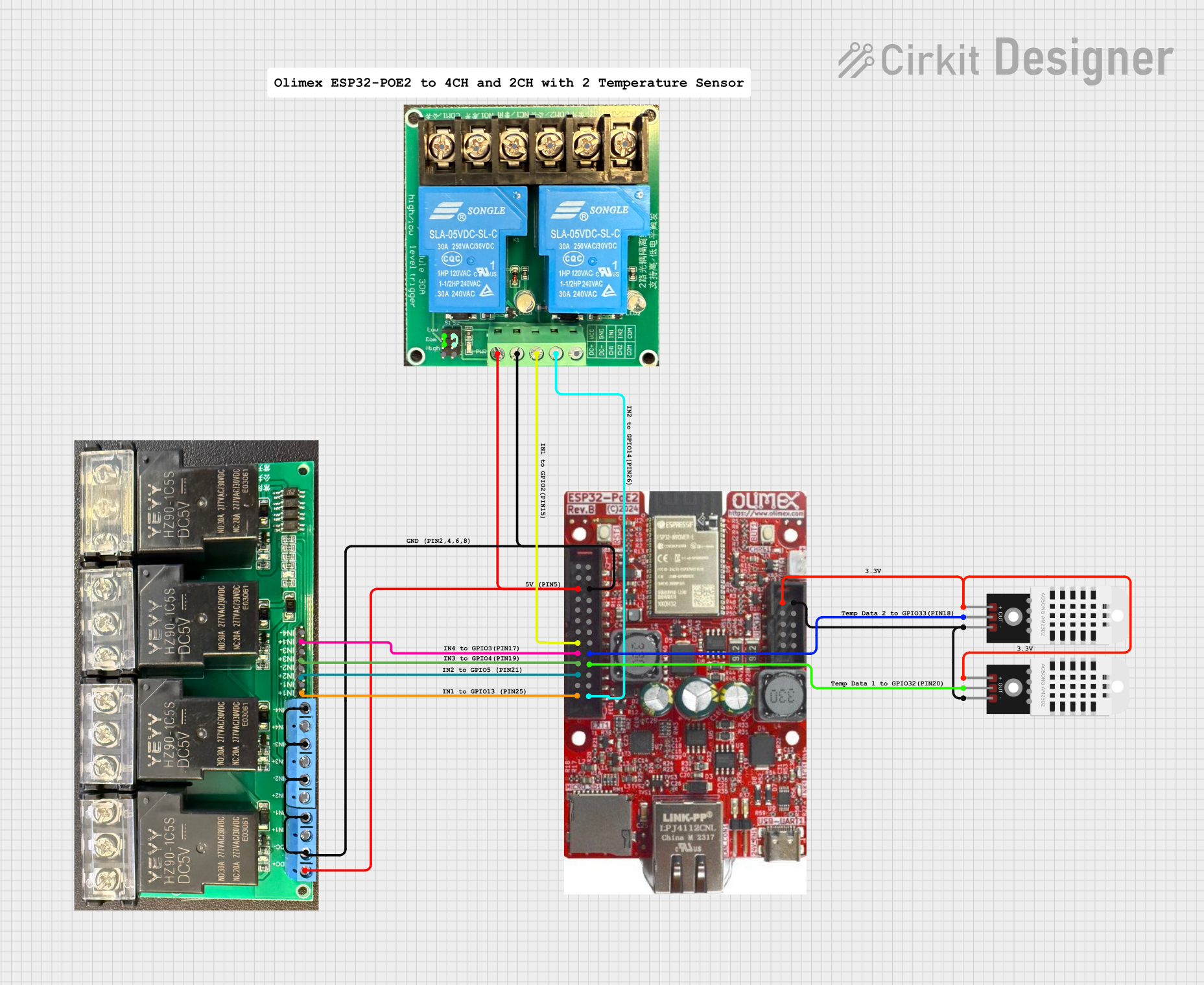The width and height of the screenshot is (1204, 985).
Task: Click the 'IN3 to GPIO4(PIN19)' label
Action: pos(481,658)
